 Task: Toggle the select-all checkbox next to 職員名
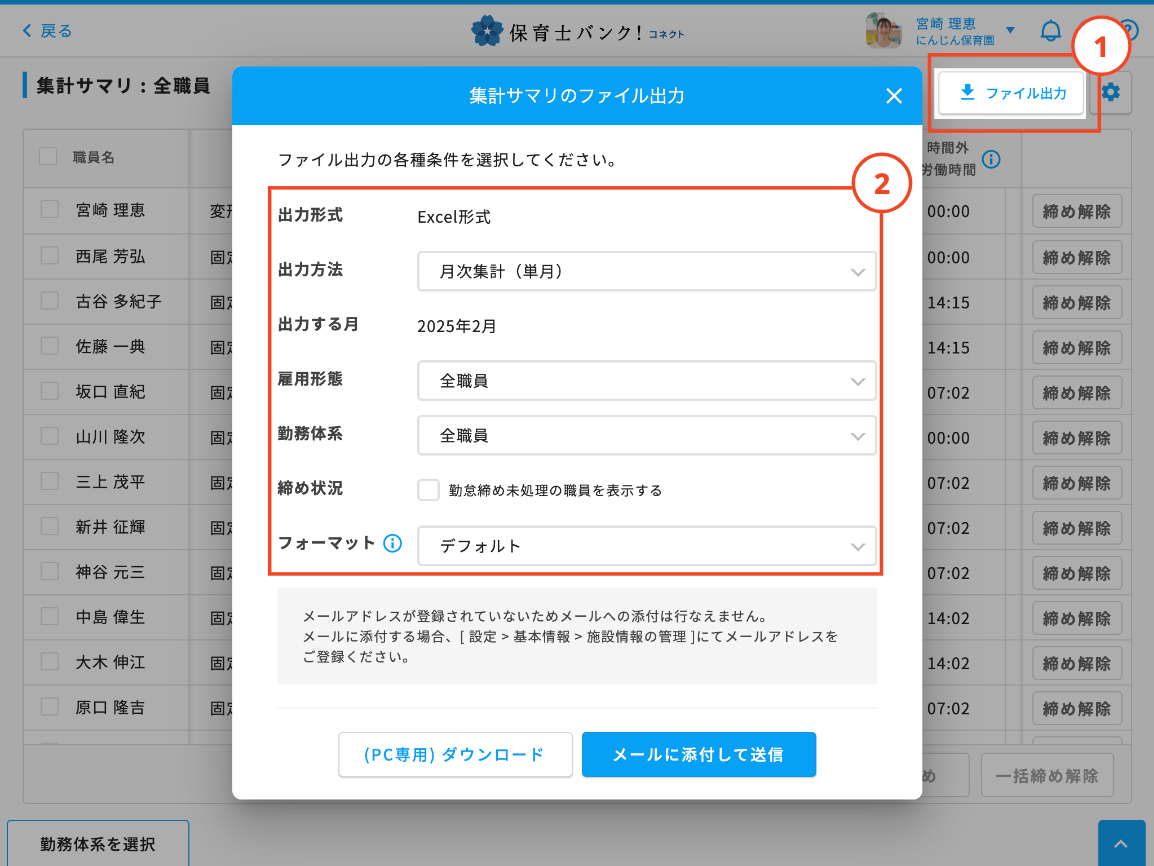click(x=48, y=156)
